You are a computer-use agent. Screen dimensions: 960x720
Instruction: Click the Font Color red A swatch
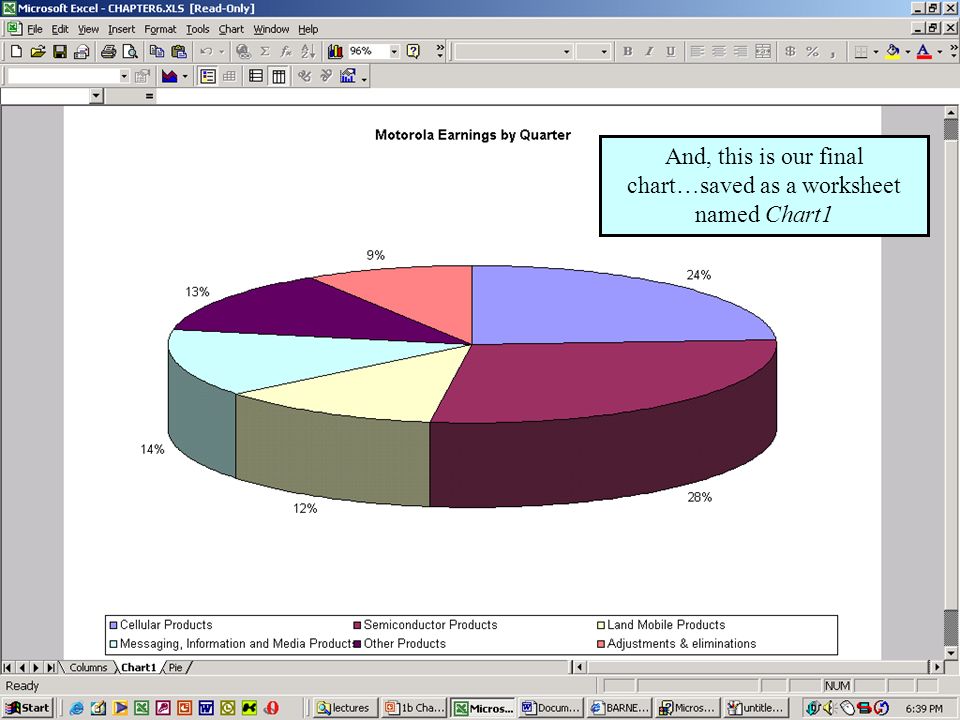coord(924,52)
